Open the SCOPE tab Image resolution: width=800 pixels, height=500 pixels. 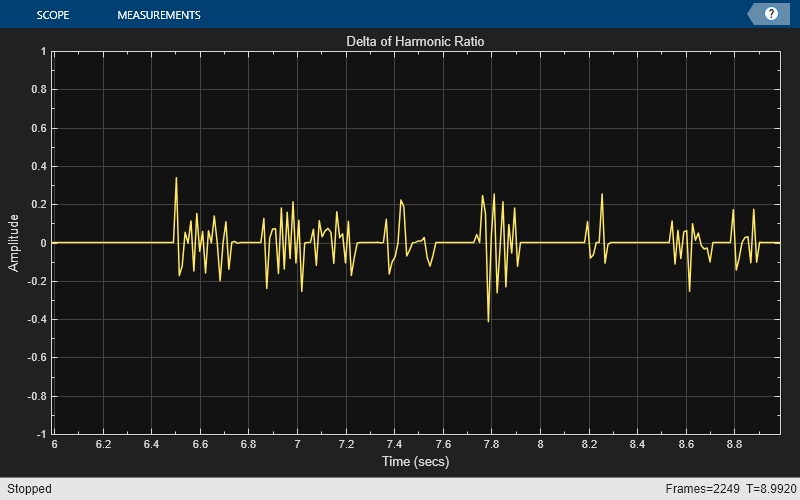[x=53, y=15]
